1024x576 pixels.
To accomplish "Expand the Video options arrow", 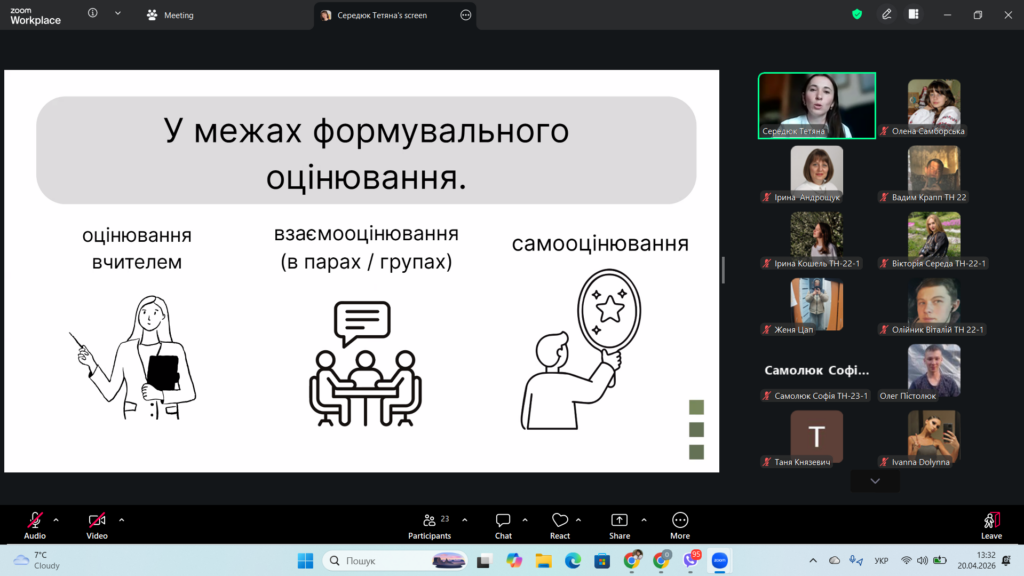I will 122,520.
